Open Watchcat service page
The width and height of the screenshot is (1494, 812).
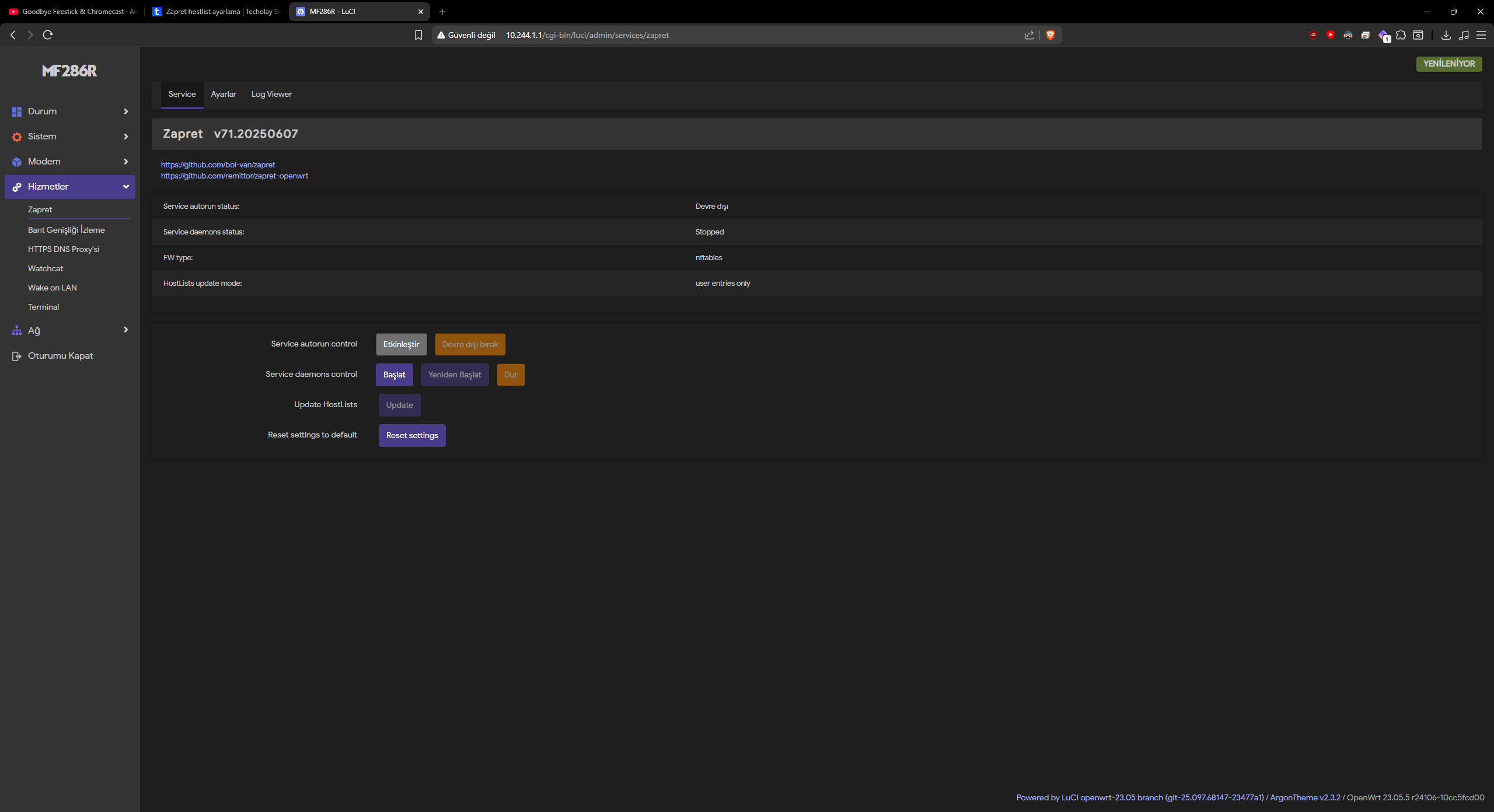[46, 268]
